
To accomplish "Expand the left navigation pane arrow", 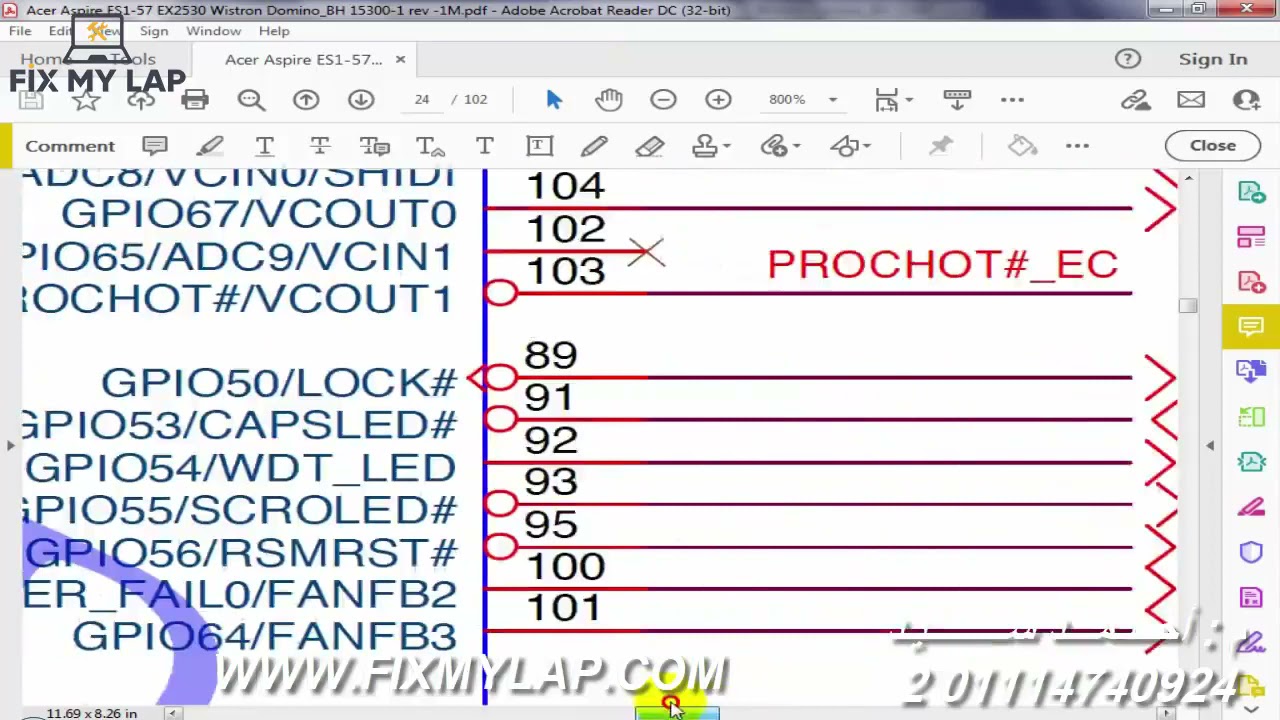I will [10, 445].
